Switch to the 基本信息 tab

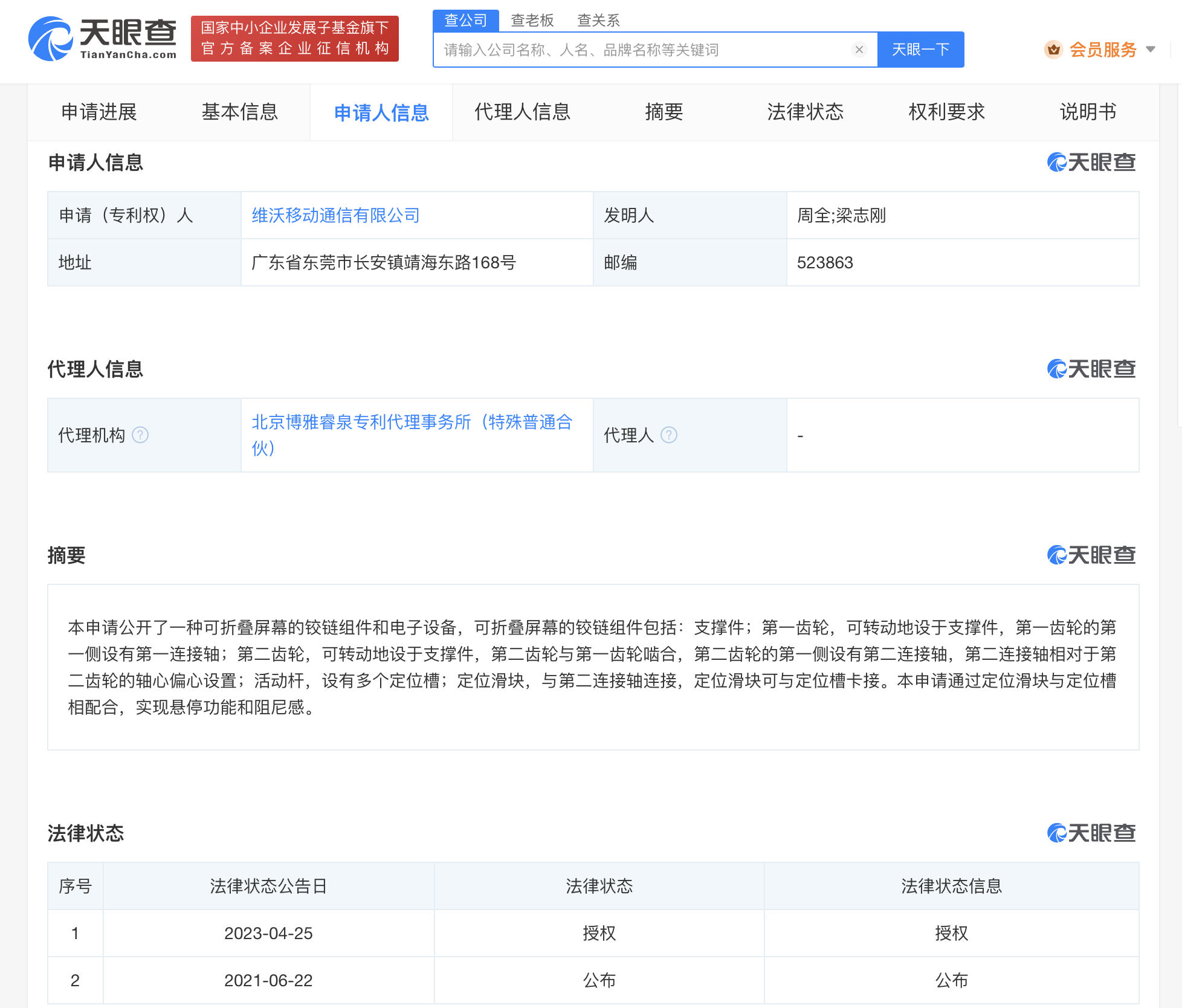[x=240, y=112]
